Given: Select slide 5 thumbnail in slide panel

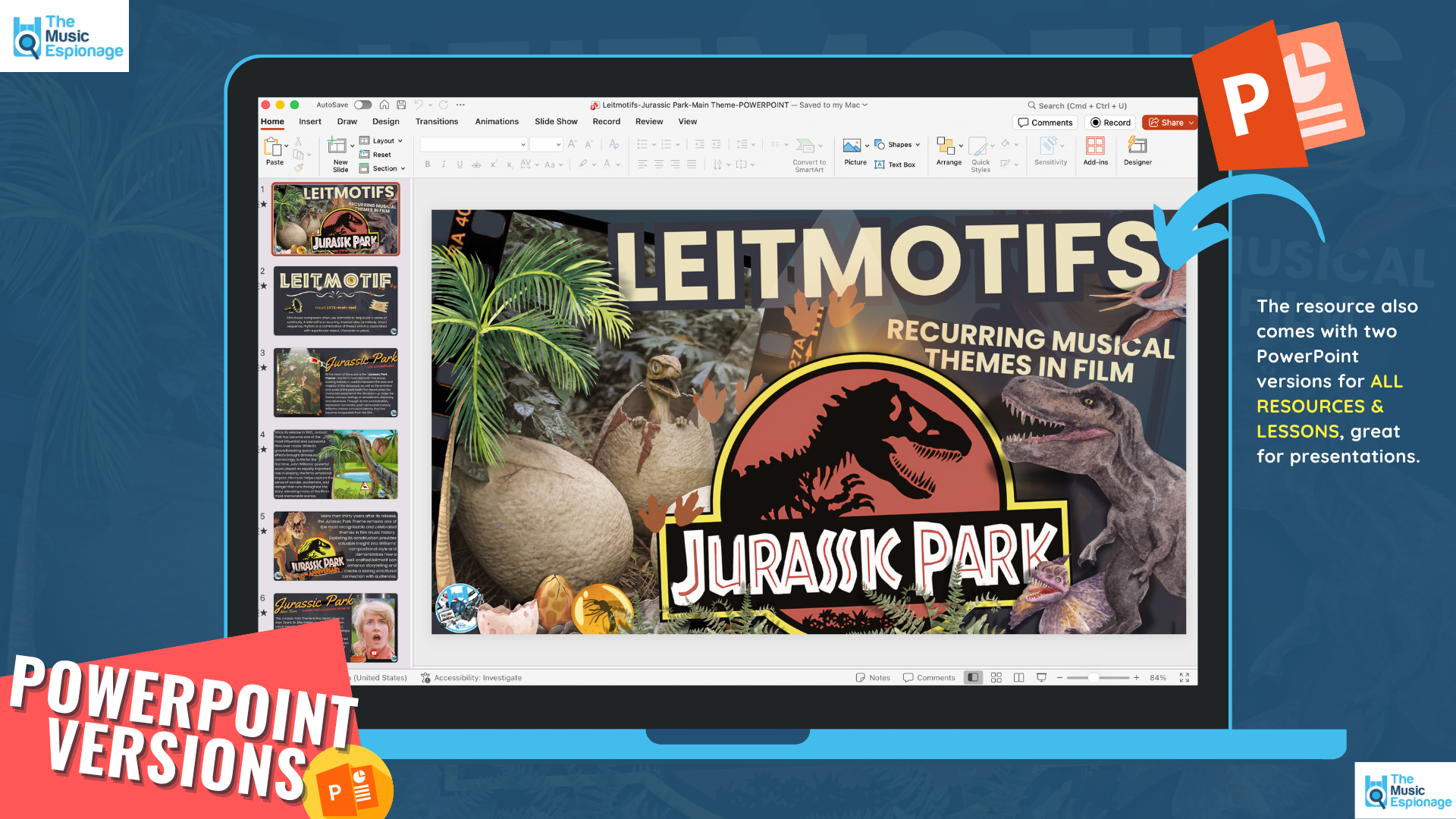Looking at the screenshot, I should [x=335, y=546].
